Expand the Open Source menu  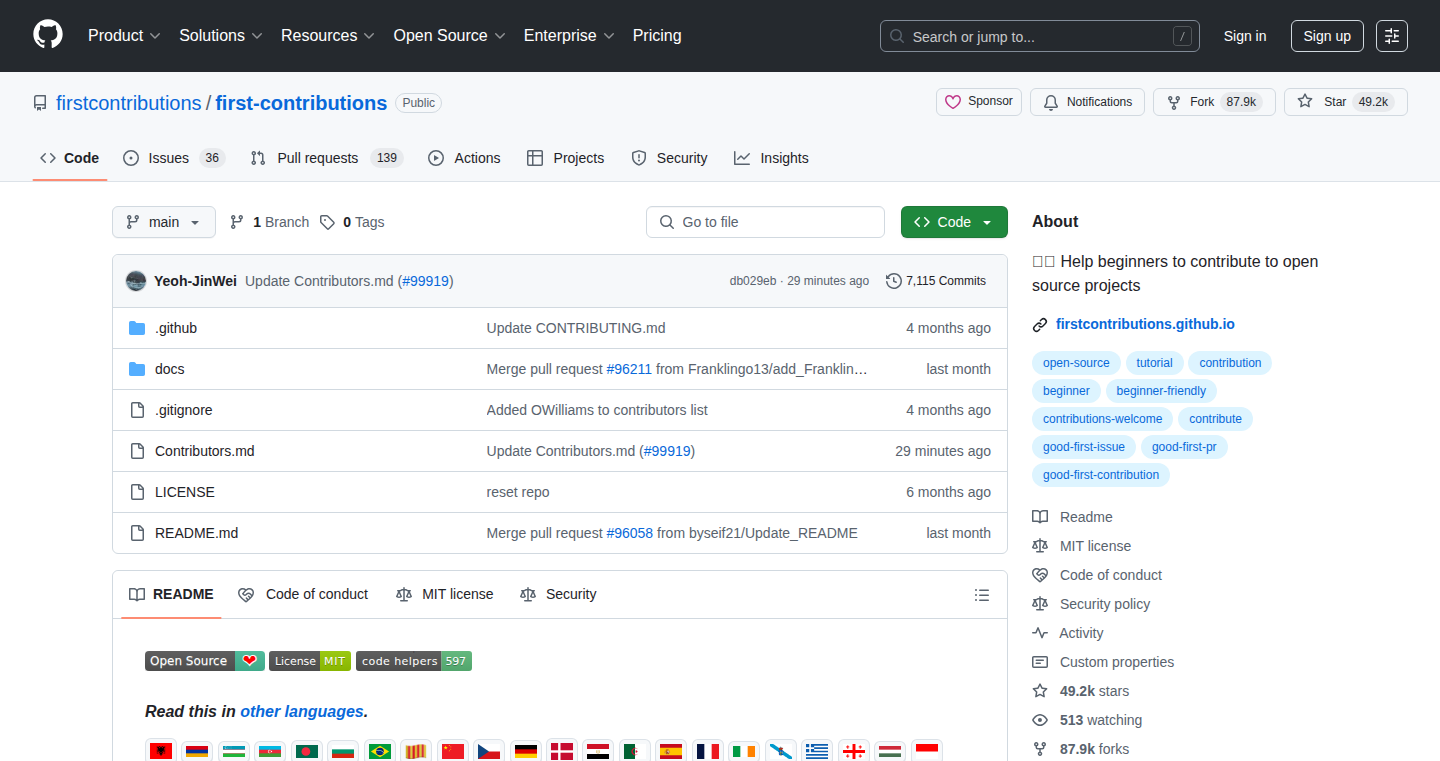[x=449, y=36]
